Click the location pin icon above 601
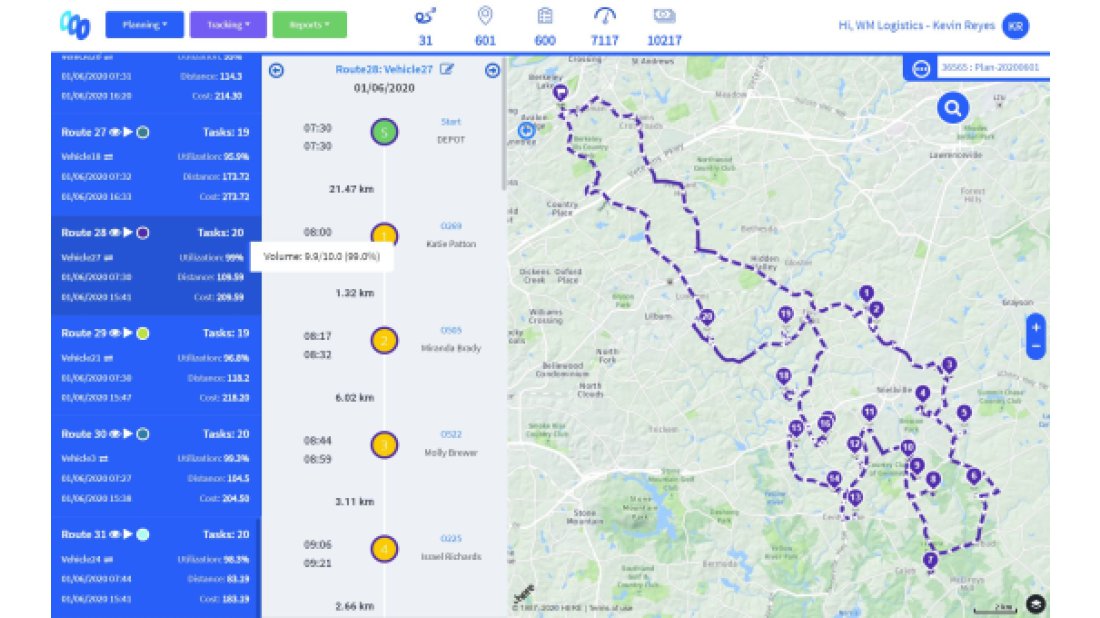 tap(486, 16)
